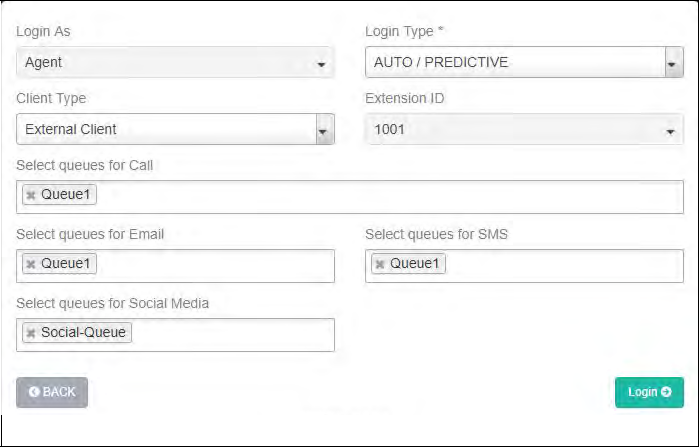Go back with the BACK button
This screenshot has width=700, height=448.
coord(52,392)
